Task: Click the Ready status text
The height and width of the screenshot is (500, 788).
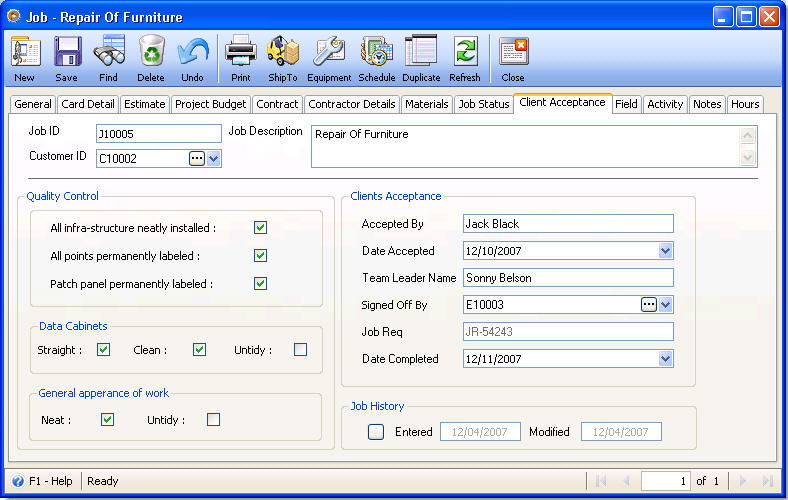Action: pos(103,481)
